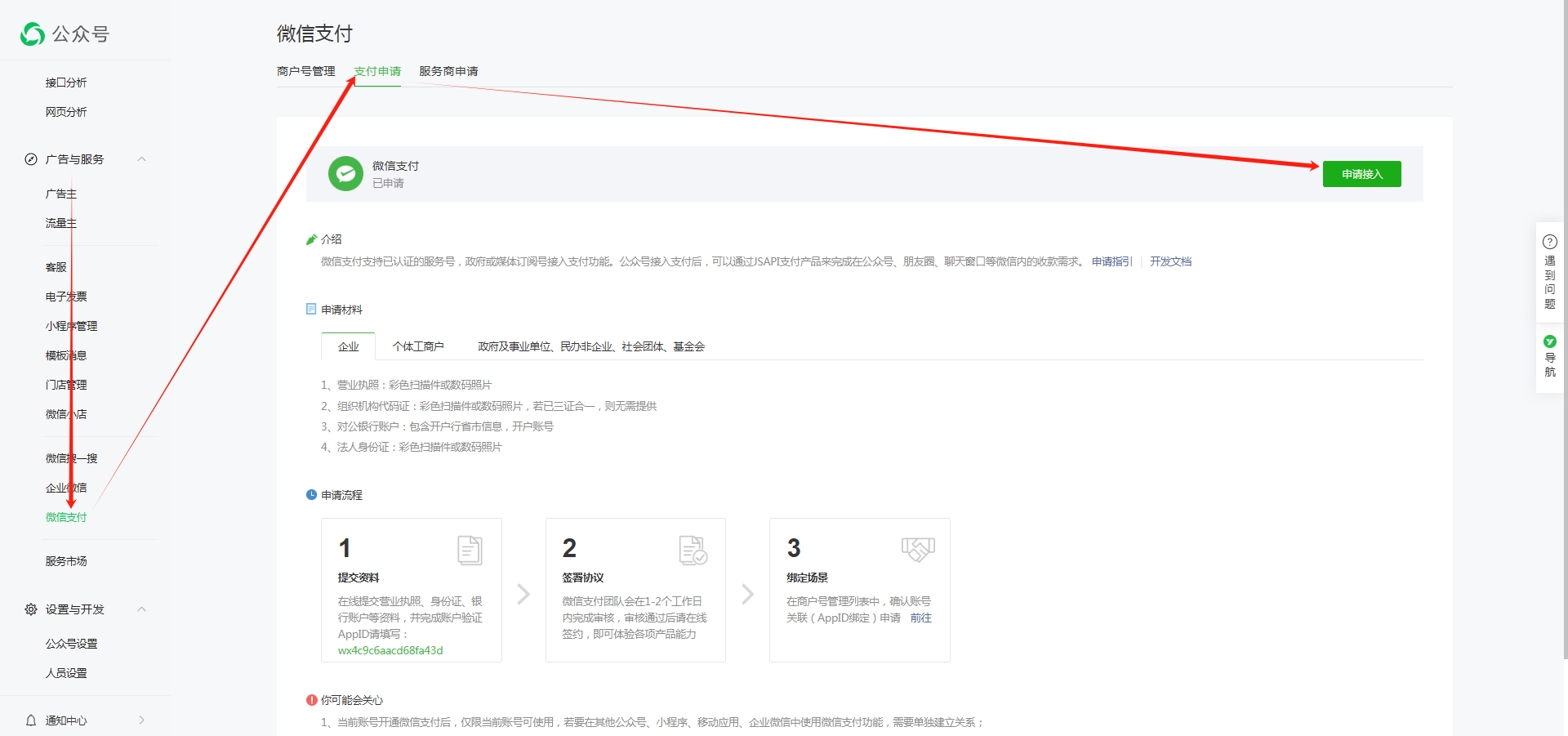
Task: Open 小程序管理 in the sidebar
Action: (71, 326)
